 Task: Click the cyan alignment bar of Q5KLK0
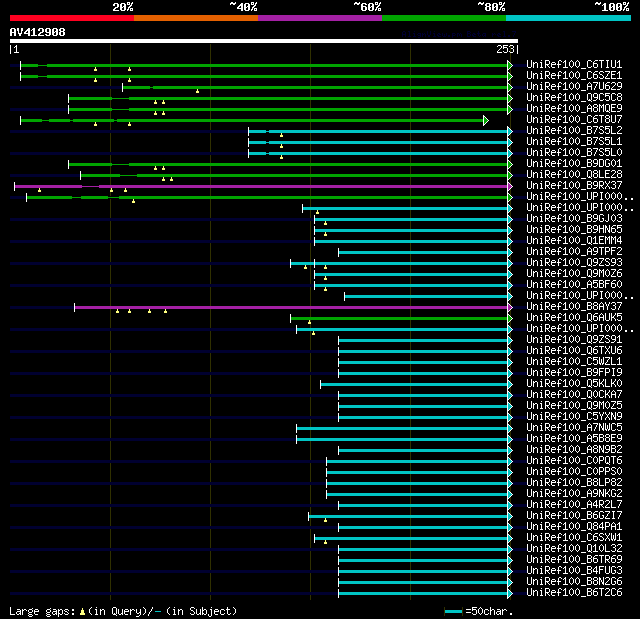(x=414, y=384)
